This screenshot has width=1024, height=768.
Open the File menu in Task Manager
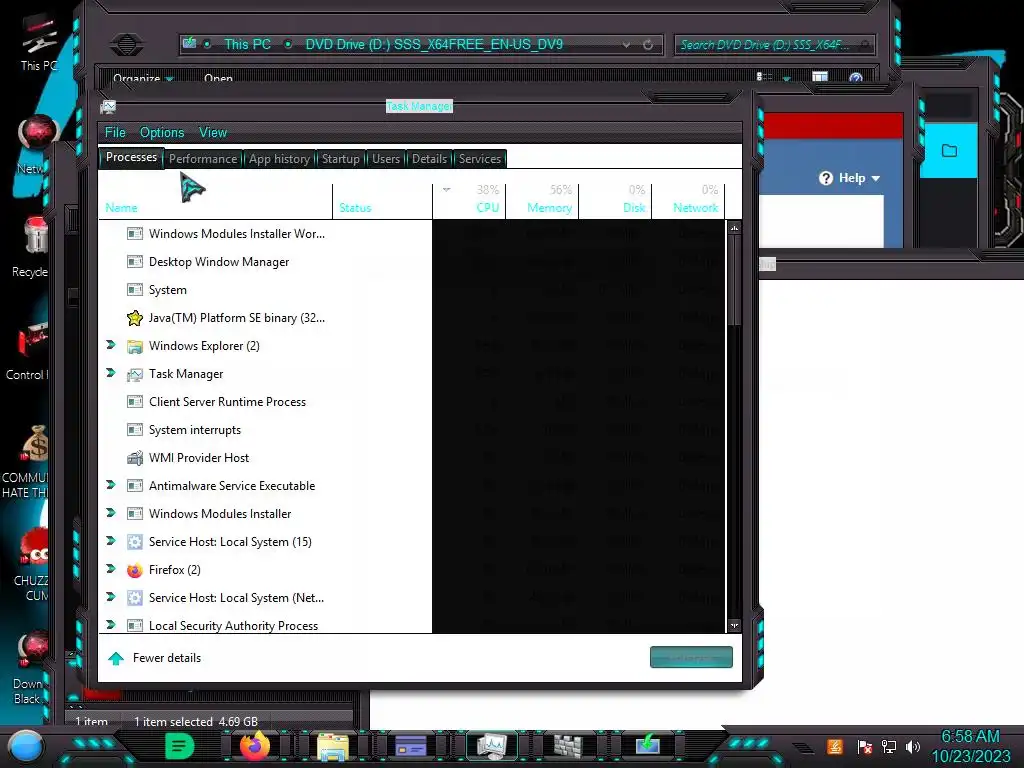coord(115,133)
